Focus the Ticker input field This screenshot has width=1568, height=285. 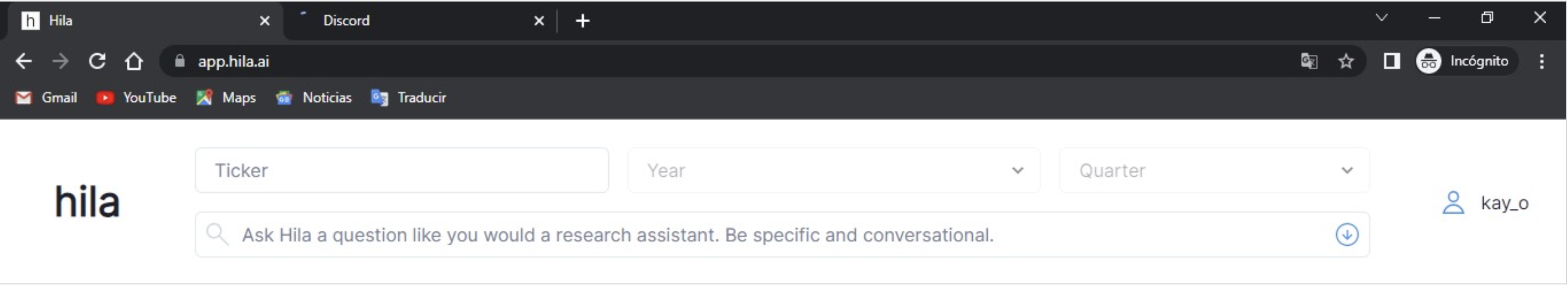(402, 170)
